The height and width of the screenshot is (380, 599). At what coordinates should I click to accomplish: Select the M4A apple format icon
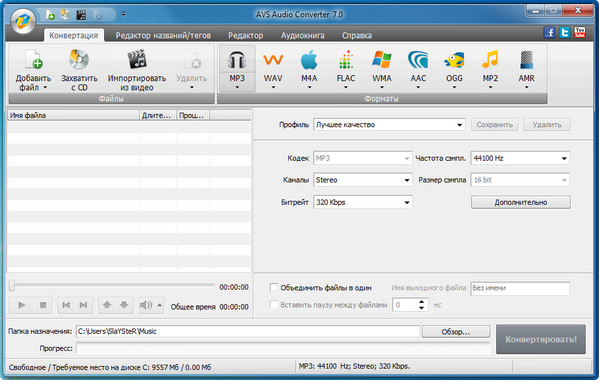pos(309,60)
